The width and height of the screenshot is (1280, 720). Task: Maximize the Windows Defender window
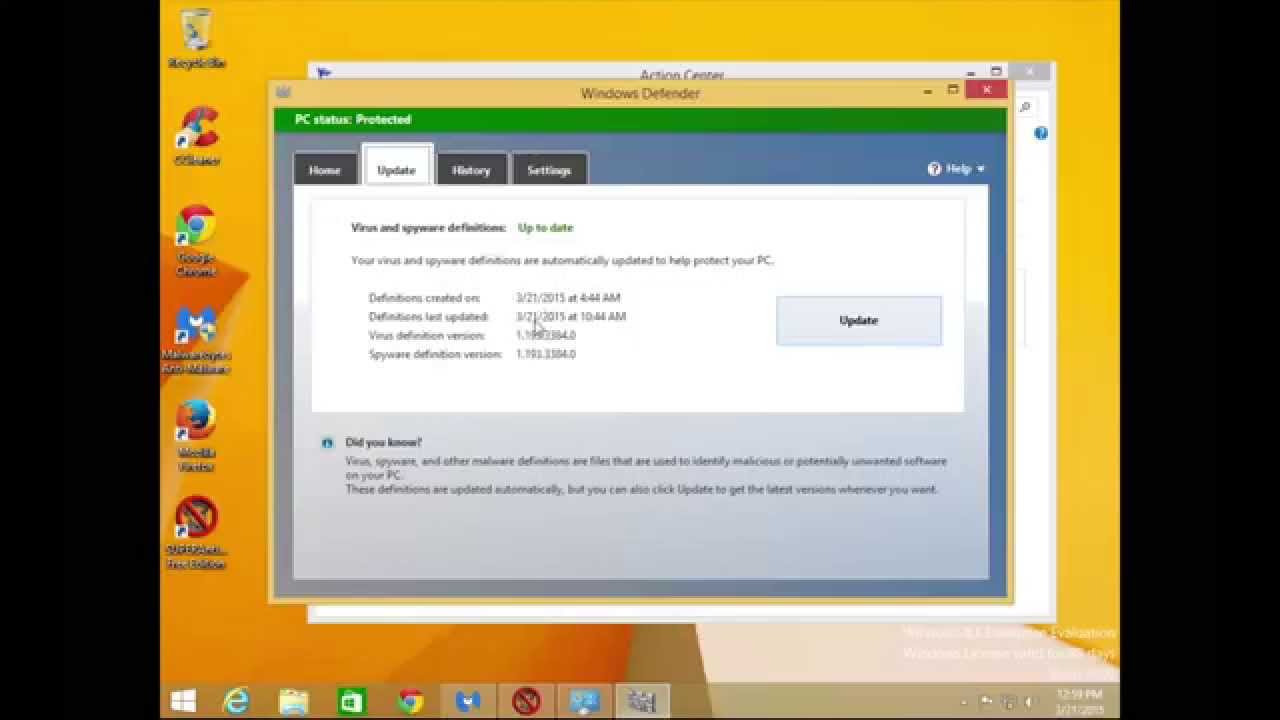(x=953, y=91)
